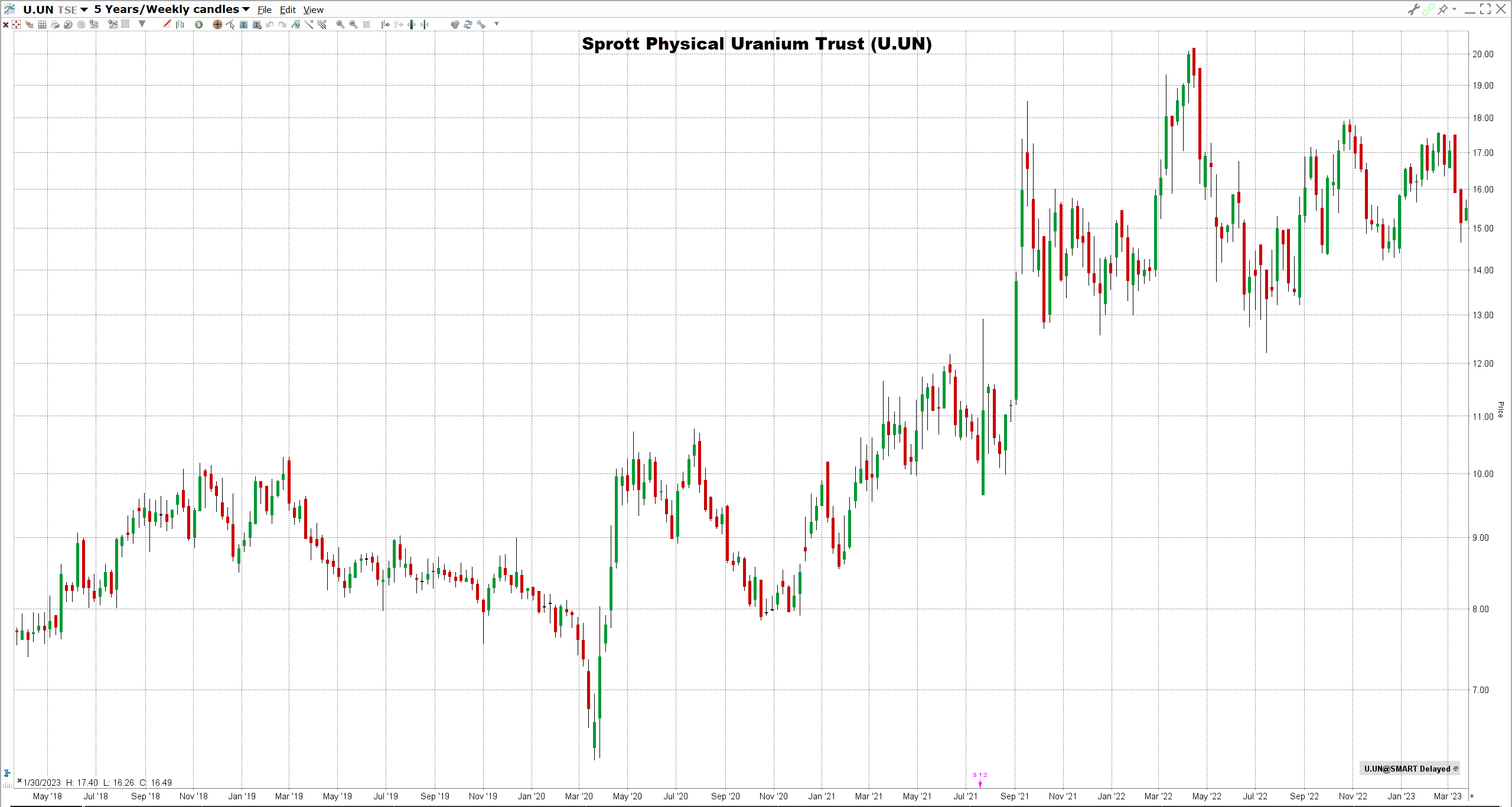Click the refresh arrows icon in toolbar

click(468, 24)
